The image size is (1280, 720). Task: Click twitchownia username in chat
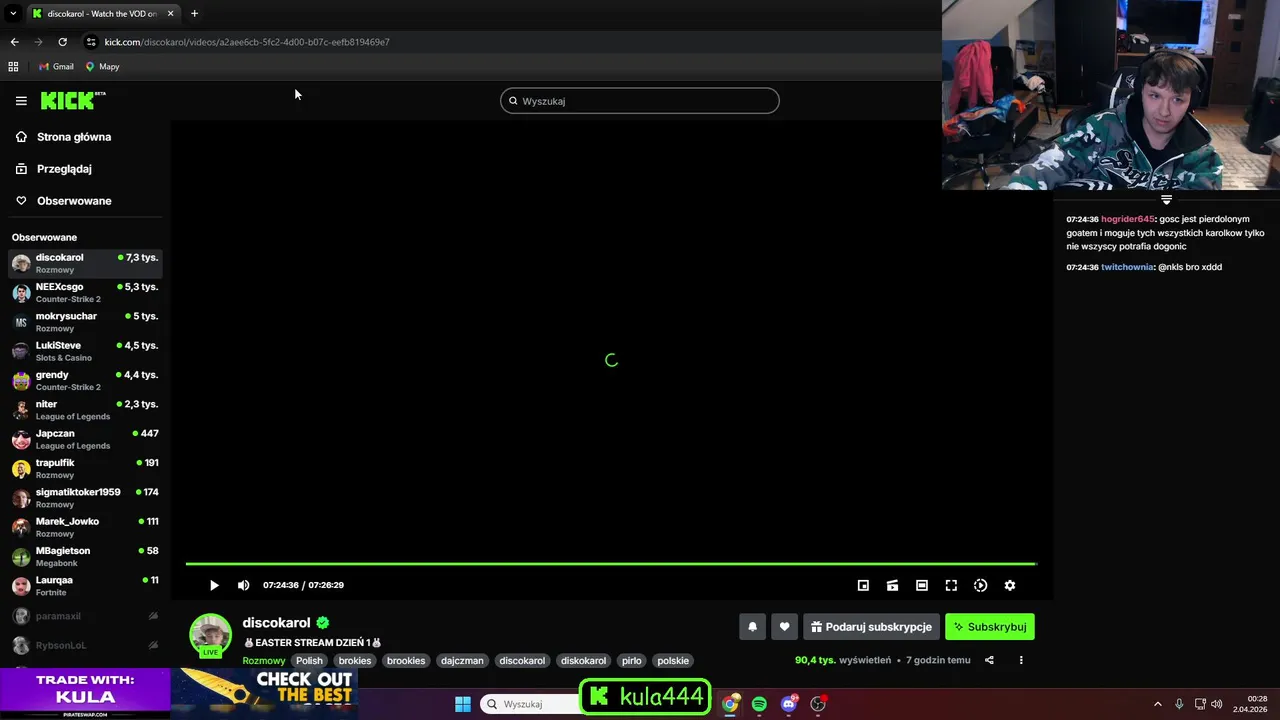(1128, 267)
